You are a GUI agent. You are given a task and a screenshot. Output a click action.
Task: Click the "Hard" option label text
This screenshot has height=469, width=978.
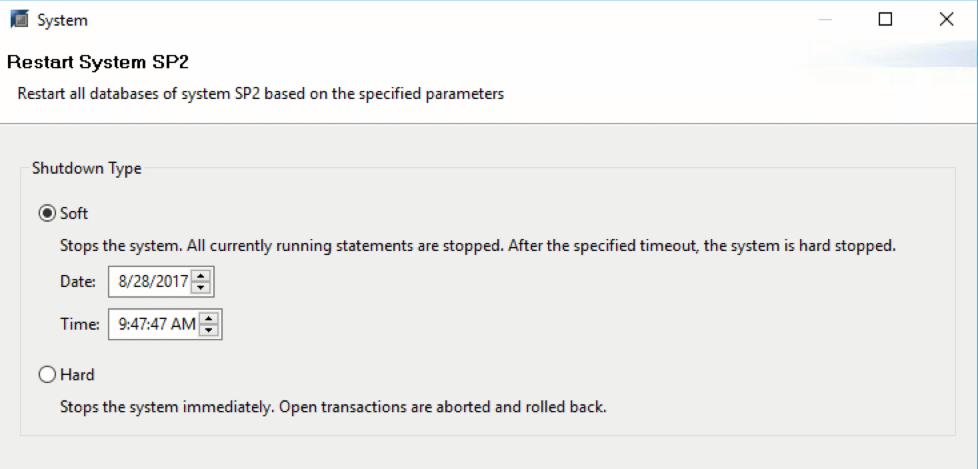click(77, 375)
